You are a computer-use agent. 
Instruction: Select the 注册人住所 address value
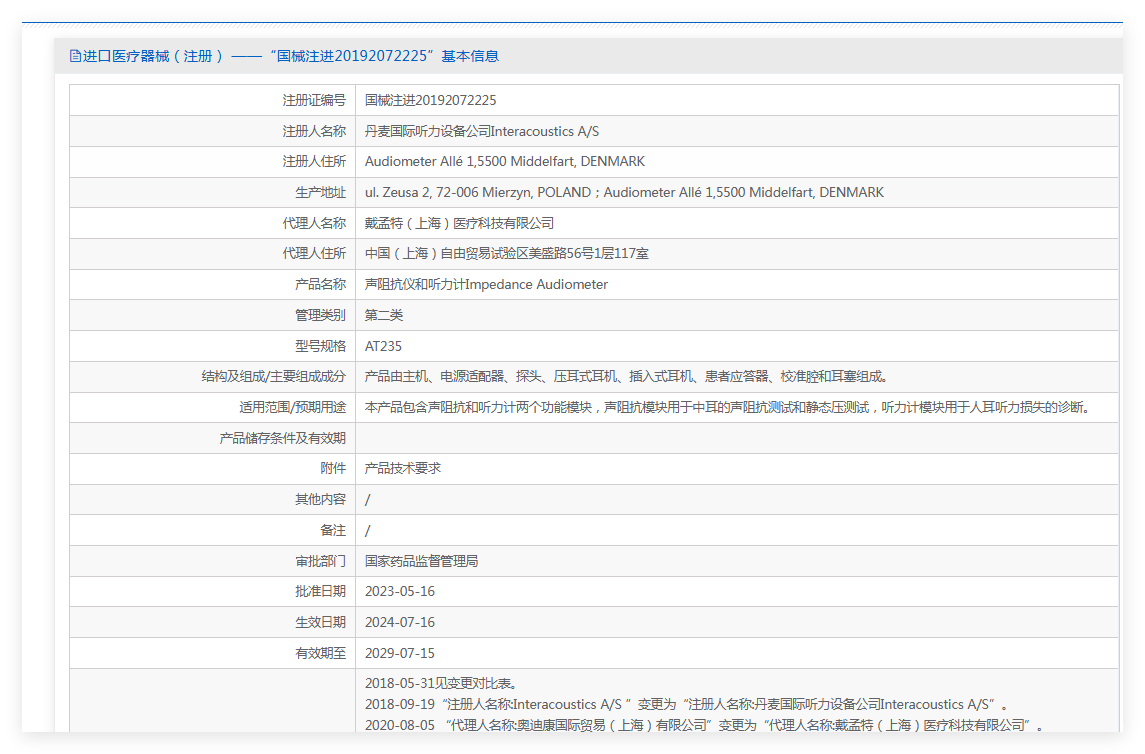pyautogui.click(x=505, y=161)
